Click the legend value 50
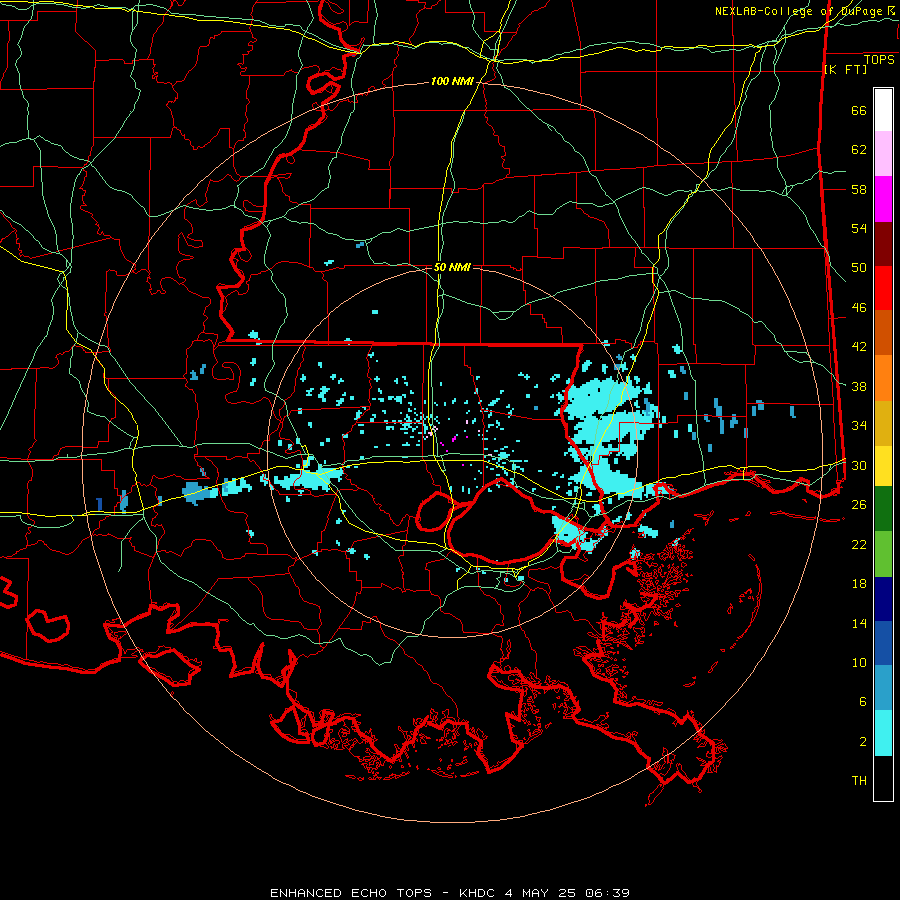Screen dimensions: 900x900 click(x=859, y=267)
